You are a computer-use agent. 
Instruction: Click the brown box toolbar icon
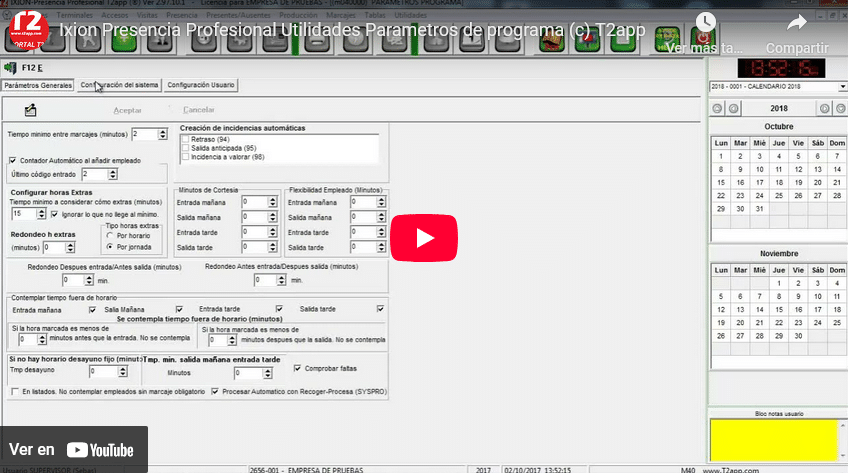[552, 39]
